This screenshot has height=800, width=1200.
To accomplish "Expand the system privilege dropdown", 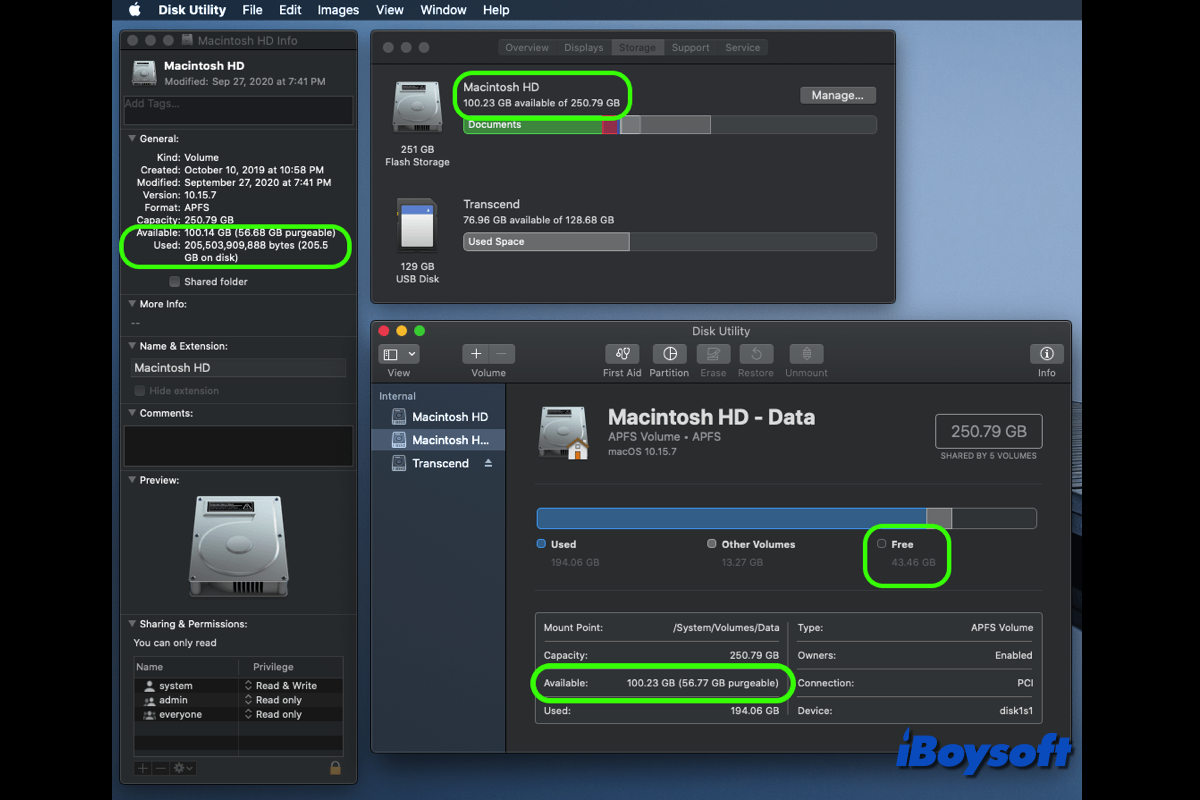I will (x=248, y=686).
